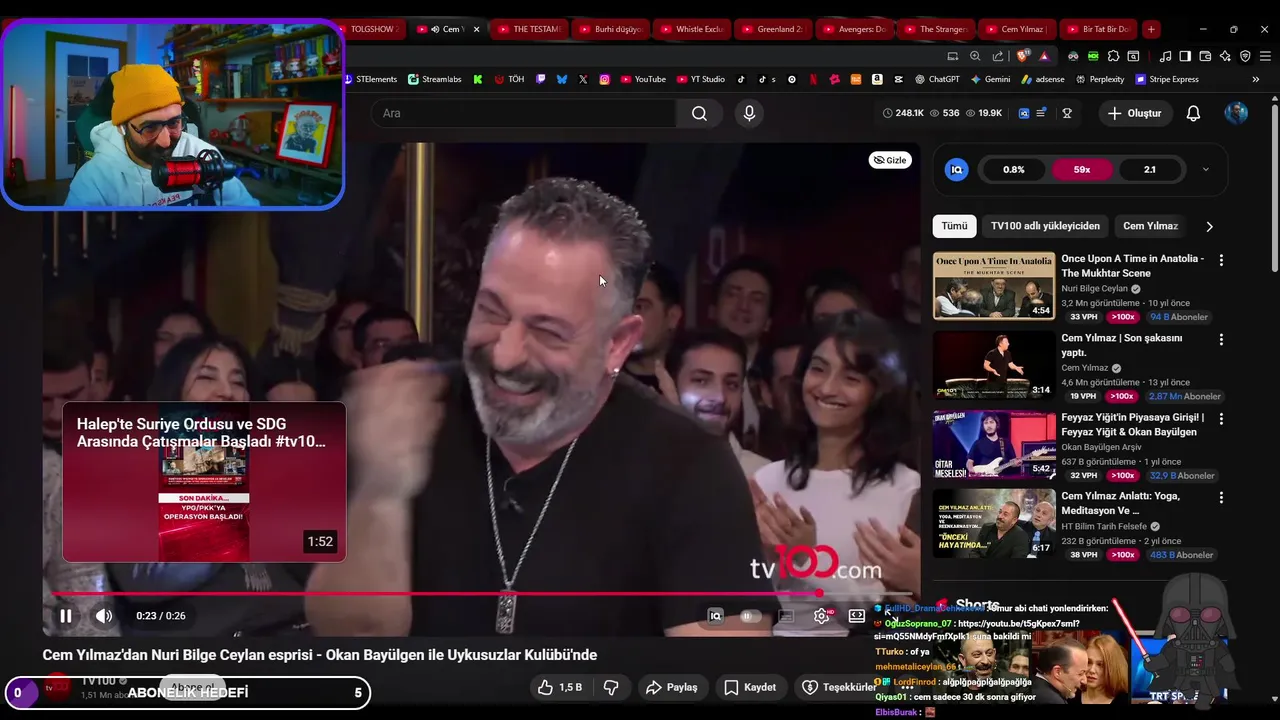Screen dimensions: 1280x720
Task: Open Feyyaz Yiğit'in Piyasaya Girişi video title
Action: coord(1133,425)
